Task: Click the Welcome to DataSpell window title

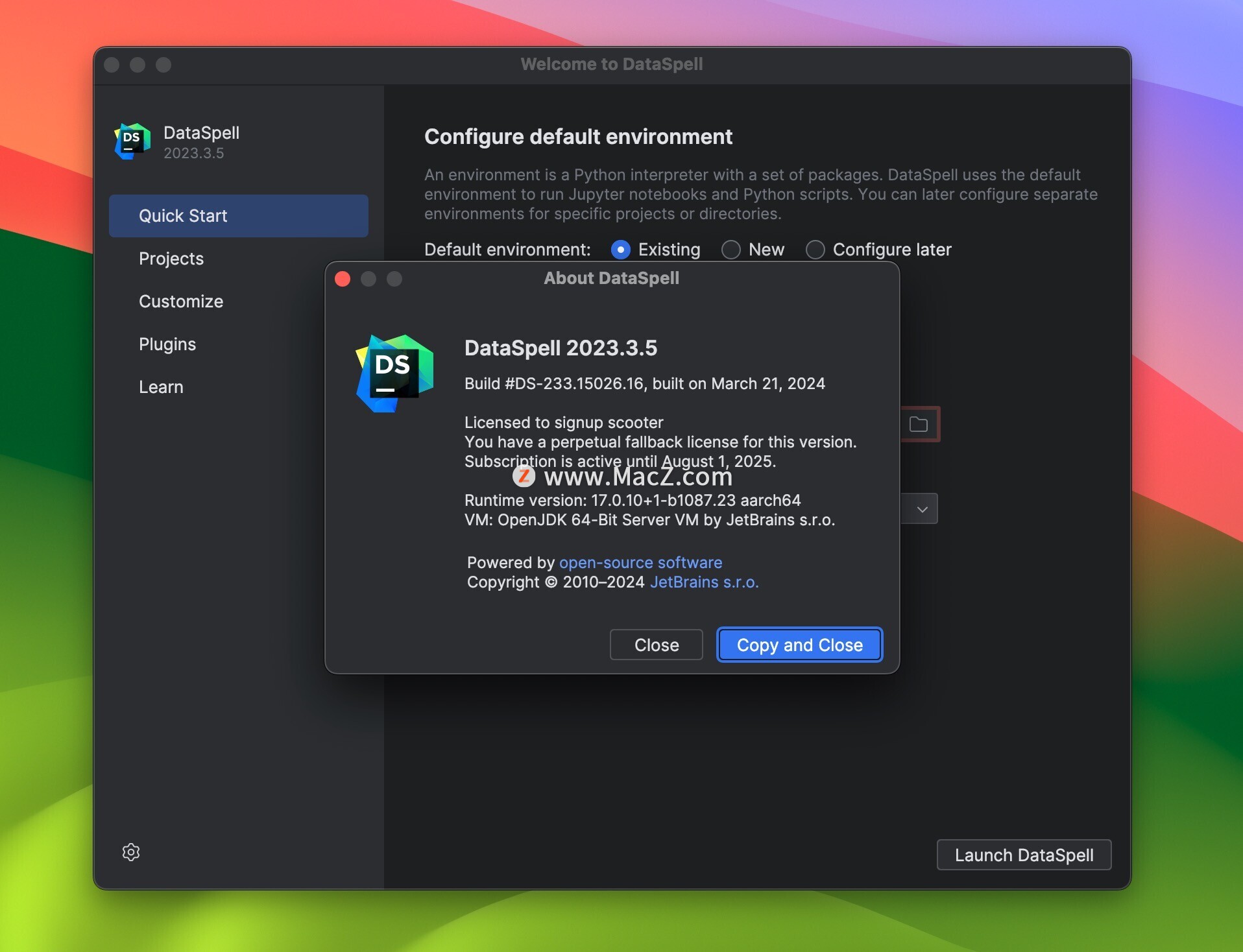Action: click(x=611, y=64)
